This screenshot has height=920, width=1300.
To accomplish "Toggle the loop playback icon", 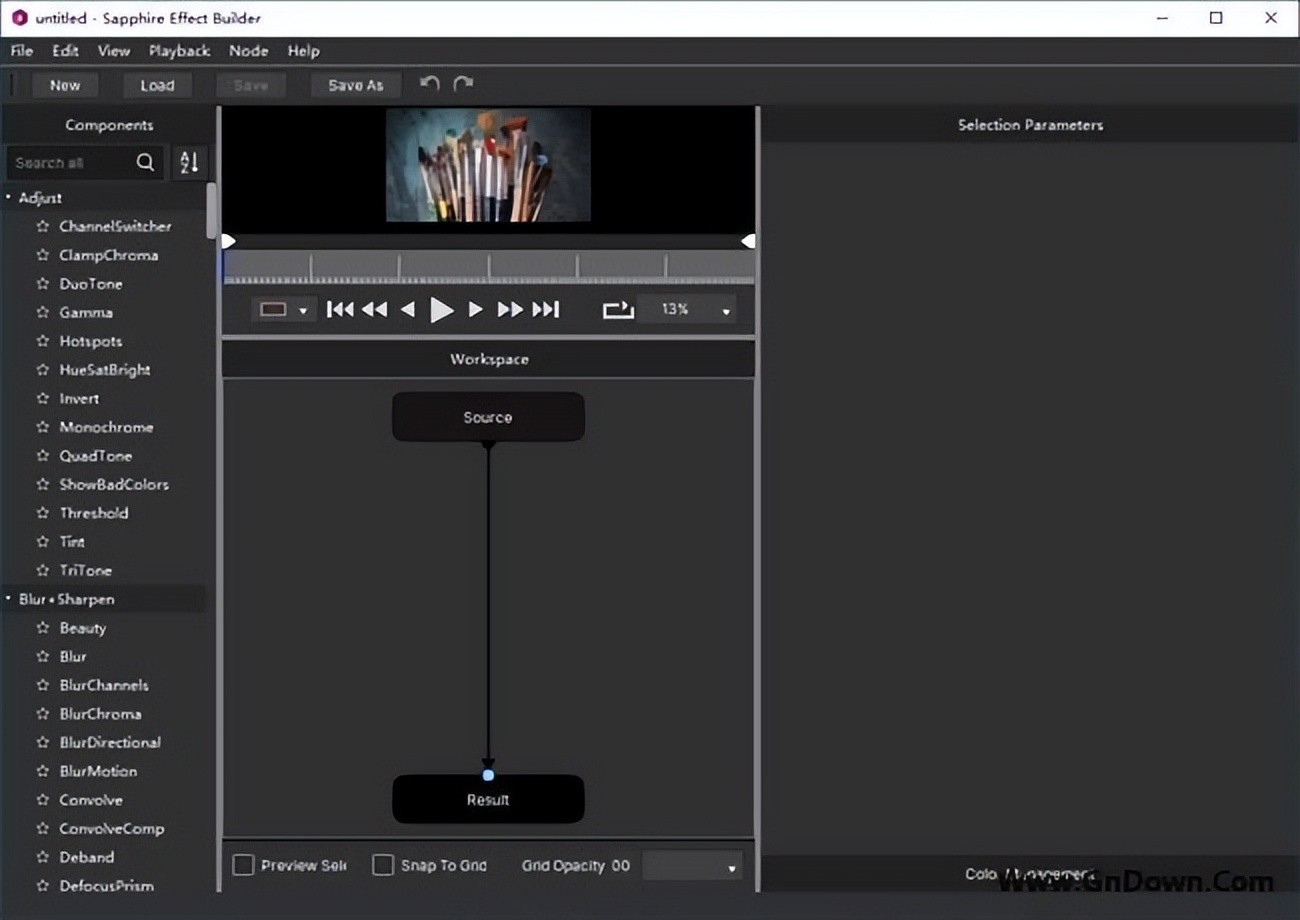I will [618, 310].
